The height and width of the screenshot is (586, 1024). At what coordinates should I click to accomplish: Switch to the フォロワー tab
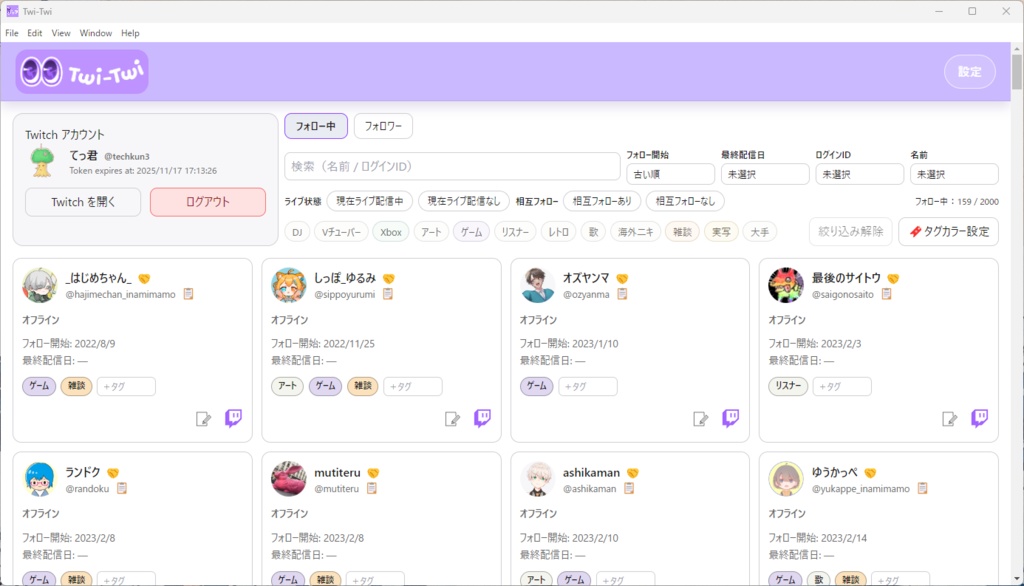coord(383,126)
